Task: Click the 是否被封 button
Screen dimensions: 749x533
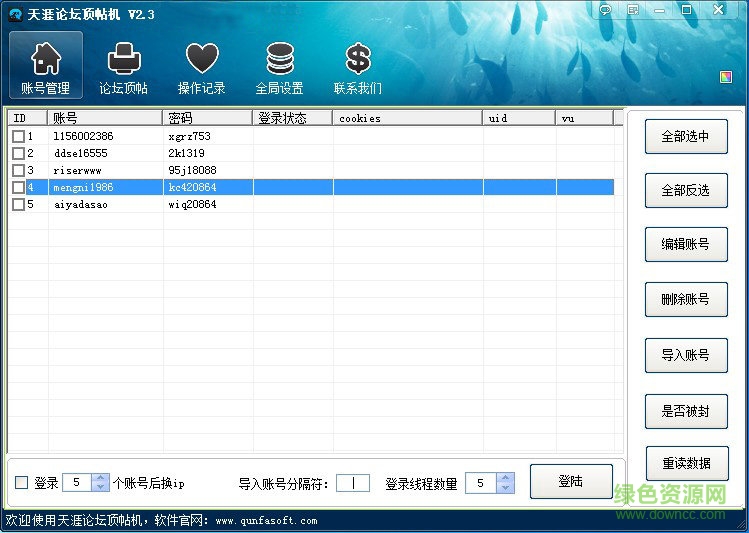Action: pyautogui.click(x=686, y=411)
